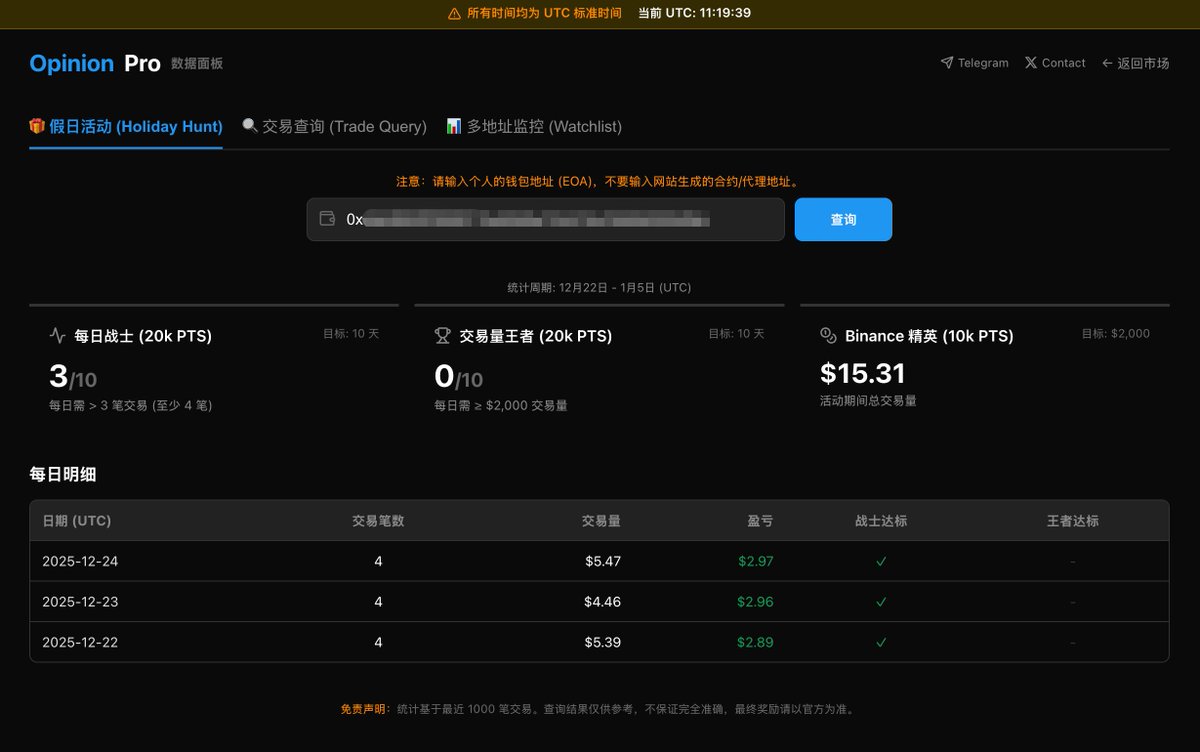Click the 战士达标 column header
Screen dimensions: 1200x752
click(881, 521)
